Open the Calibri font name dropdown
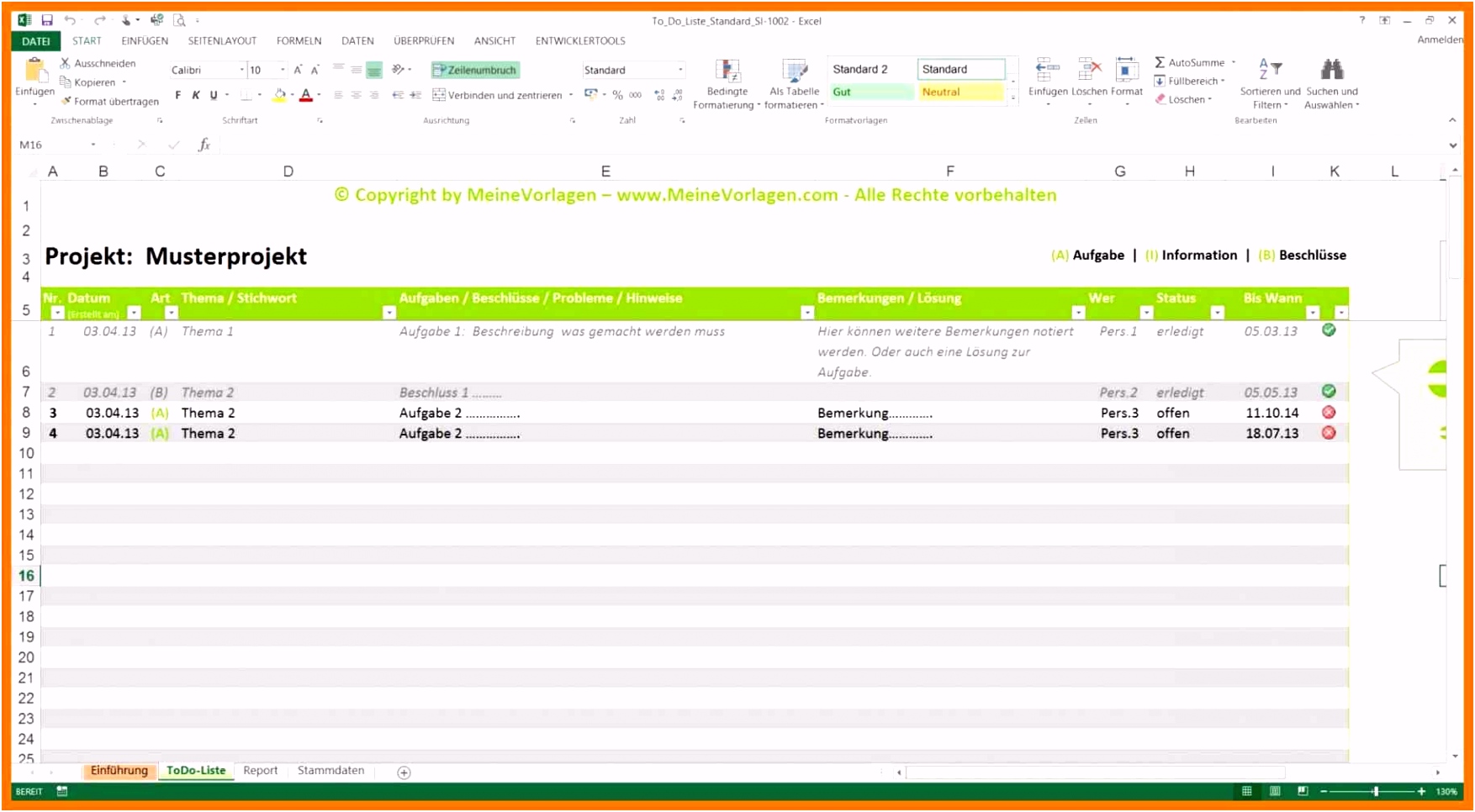 pyautogui.click(x=242, y=70)
